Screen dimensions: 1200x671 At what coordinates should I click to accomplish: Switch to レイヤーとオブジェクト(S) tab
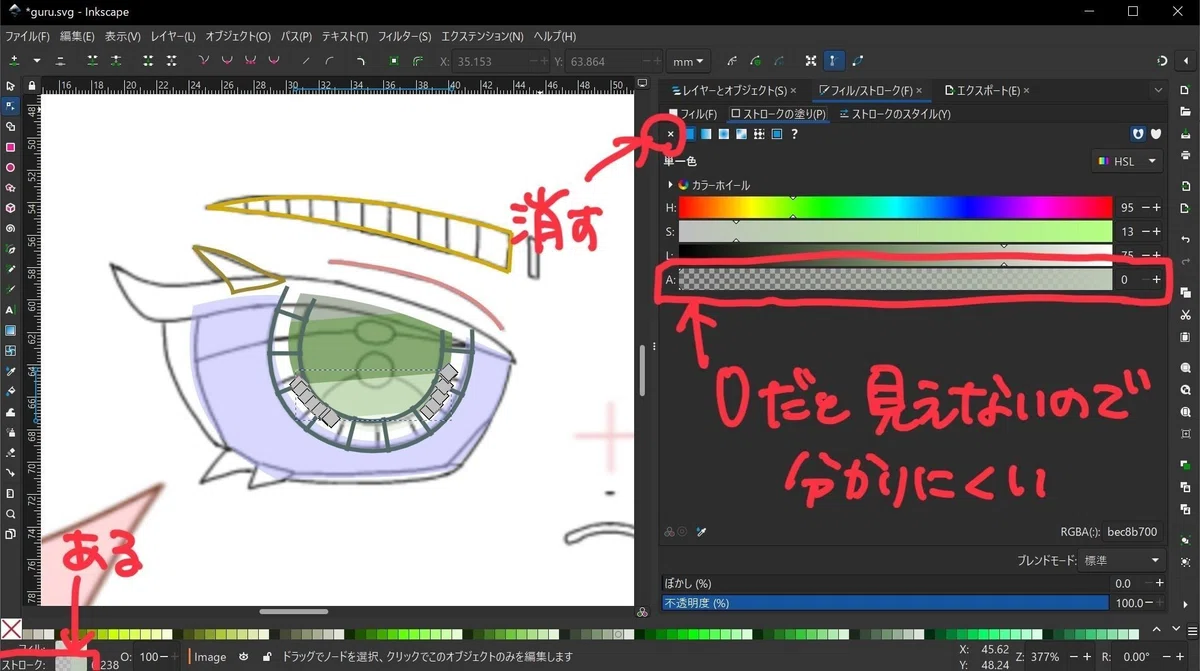click(x=729, y=90)
